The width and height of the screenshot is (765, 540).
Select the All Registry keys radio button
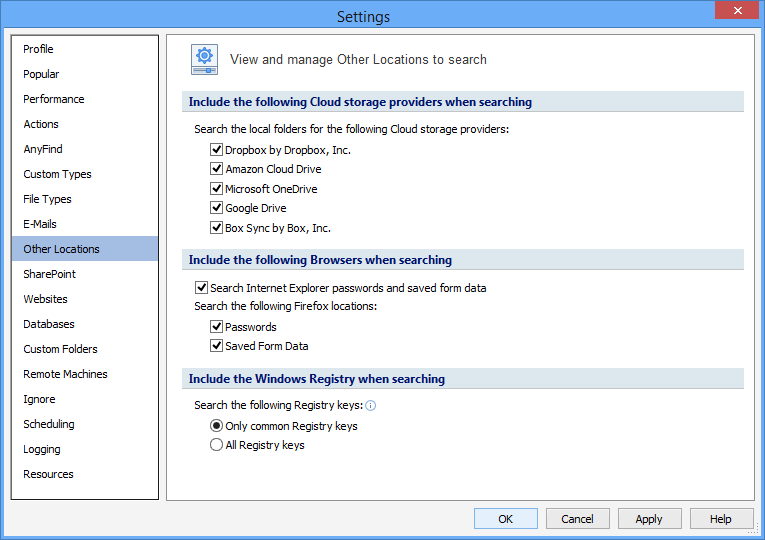216,445
